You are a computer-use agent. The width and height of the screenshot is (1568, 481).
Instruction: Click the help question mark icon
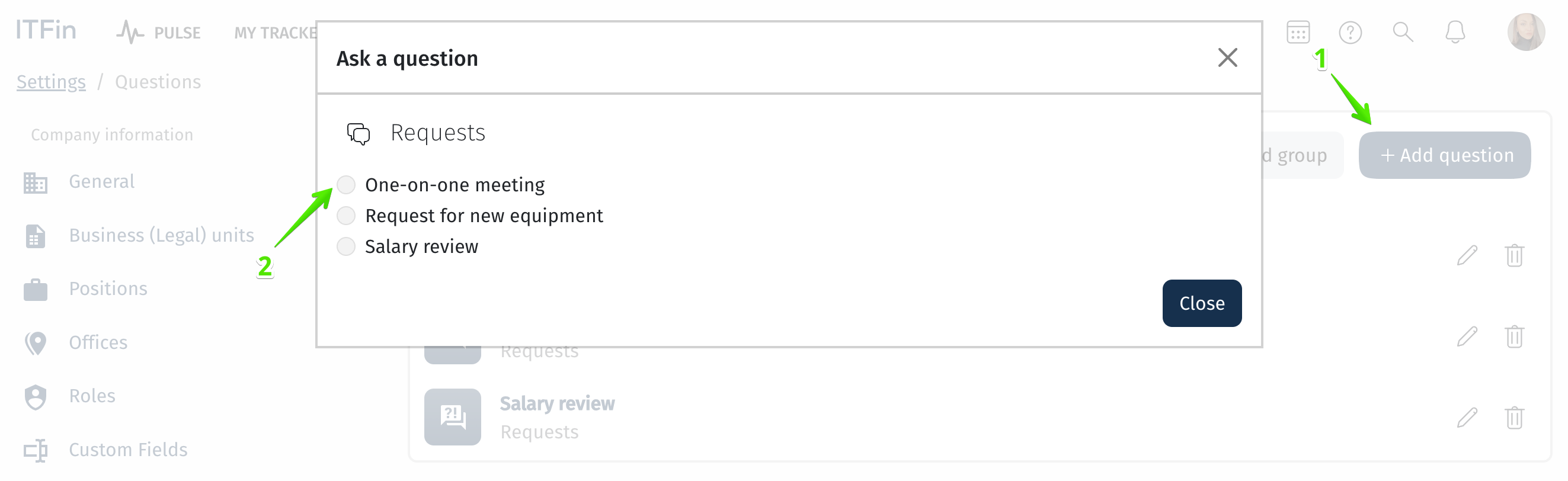pyautogui.click(x=1350, y=32)
